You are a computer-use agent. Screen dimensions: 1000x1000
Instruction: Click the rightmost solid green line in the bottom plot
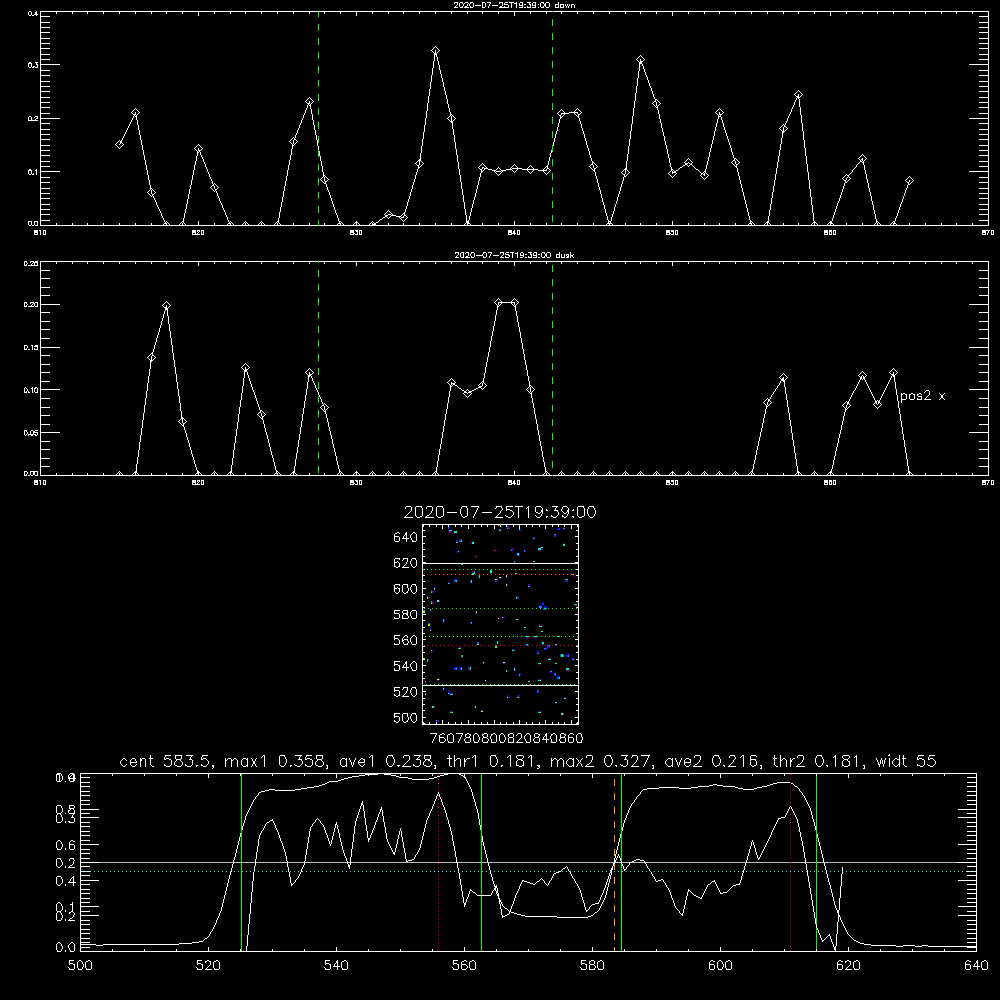tap(816, 862)
